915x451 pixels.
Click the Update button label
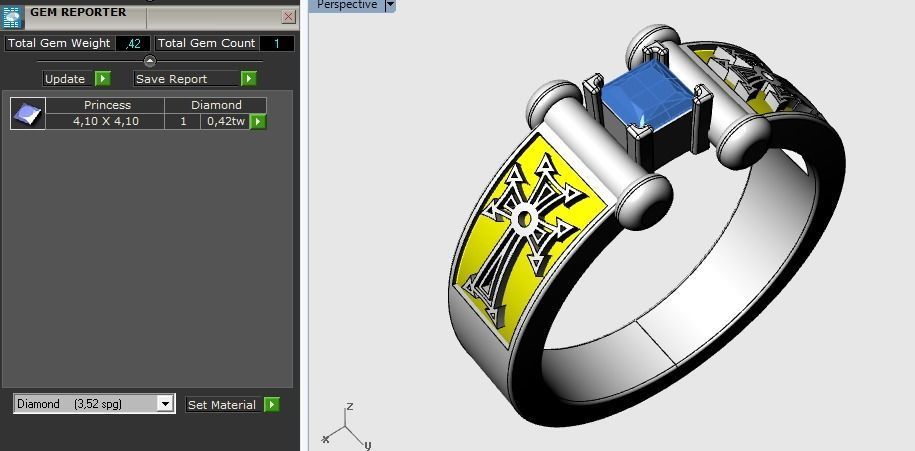click(x=68, y=79)
